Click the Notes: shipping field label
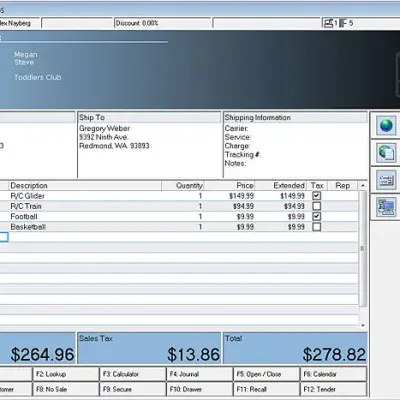Image resolution: width=400 pixels, height=400 pixels. coord(235,163)
